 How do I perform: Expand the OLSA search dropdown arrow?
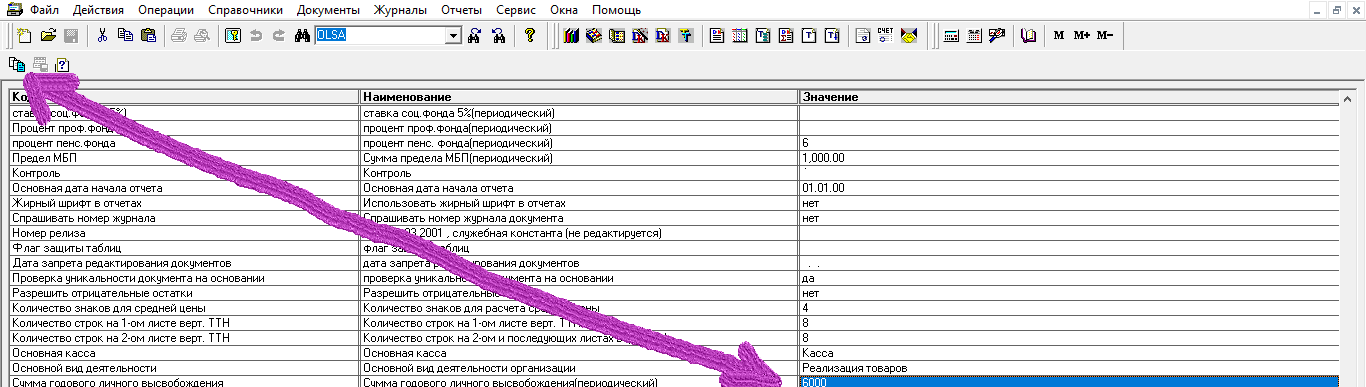[453, 36]
